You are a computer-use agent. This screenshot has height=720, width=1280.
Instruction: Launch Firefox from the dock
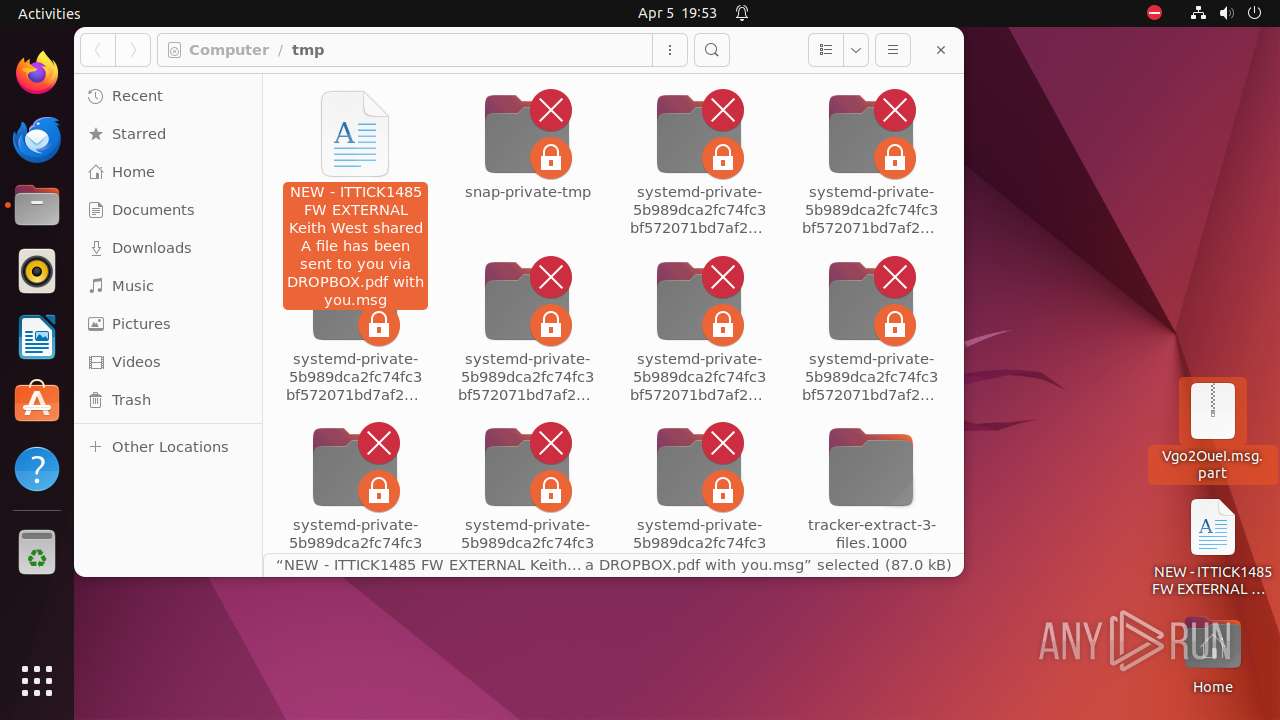point(37,73)
